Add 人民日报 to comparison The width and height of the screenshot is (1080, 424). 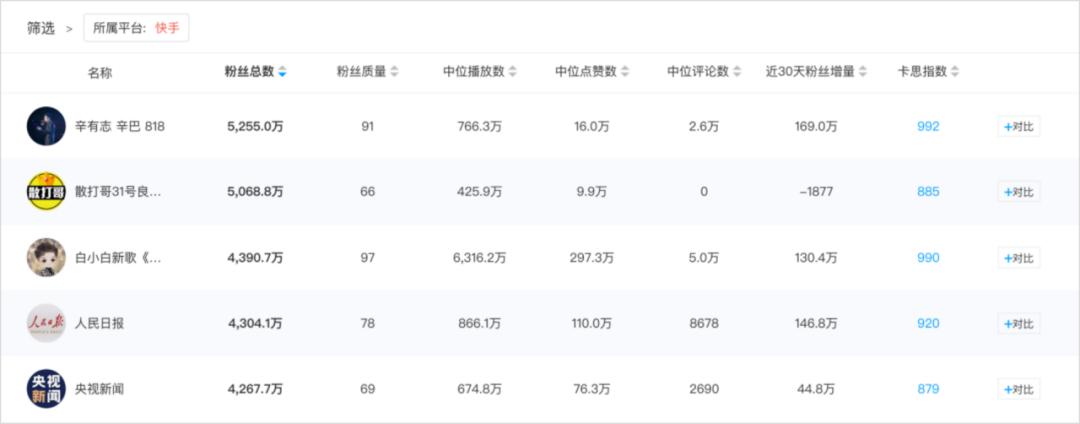click(1018, 323)
